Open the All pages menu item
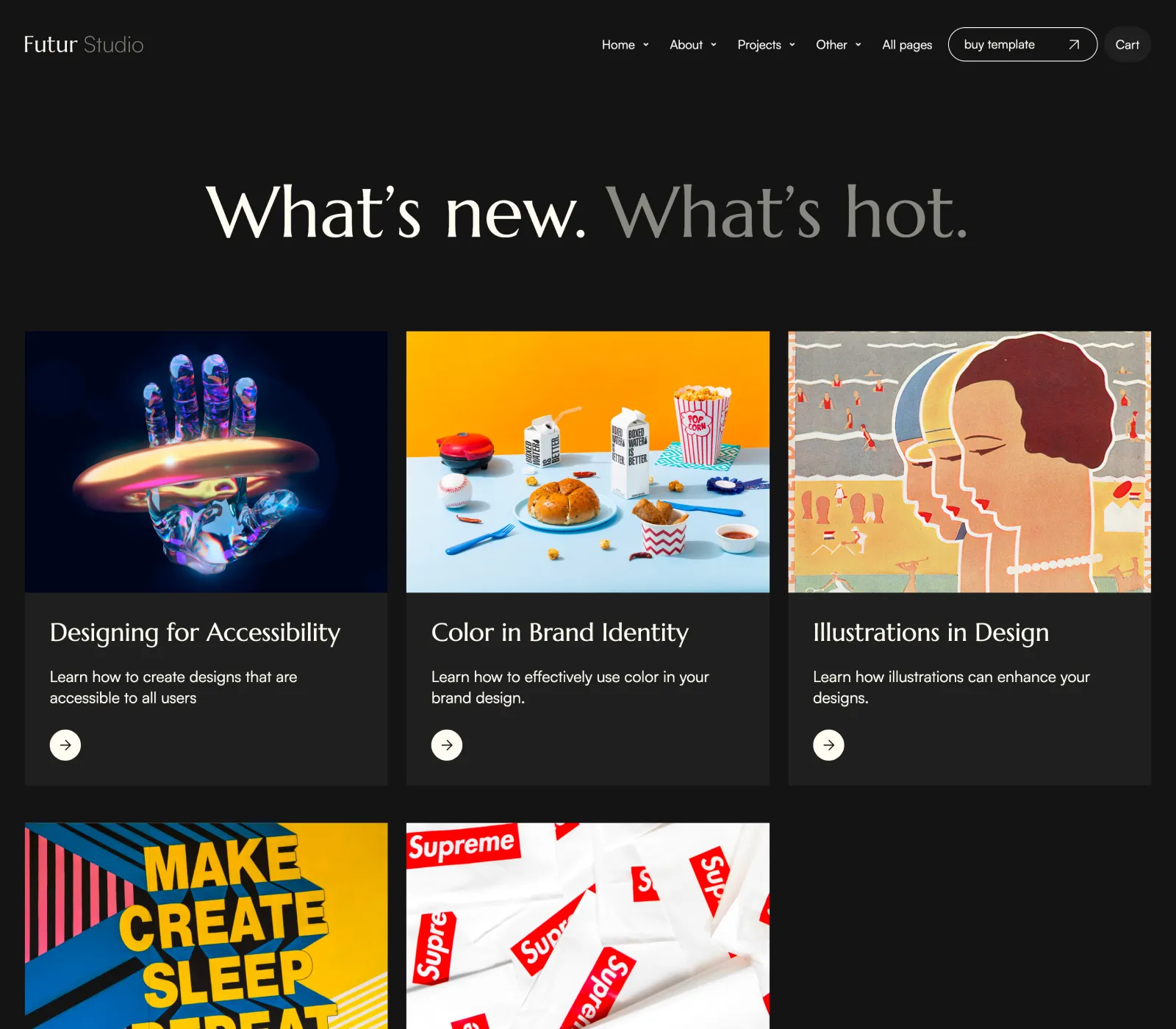This screenshot has width=1176, height=1029. (x=907, y=45)
